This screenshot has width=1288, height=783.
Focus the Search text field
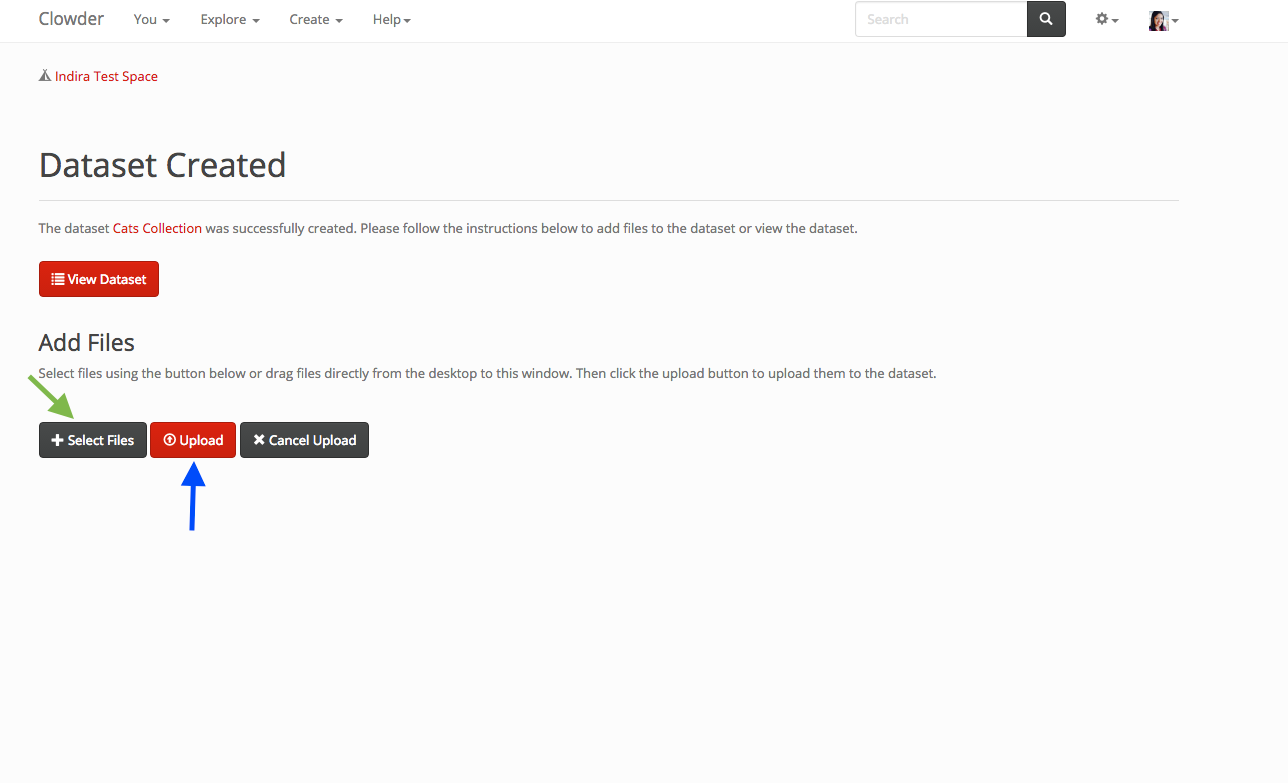pos(940,19)
